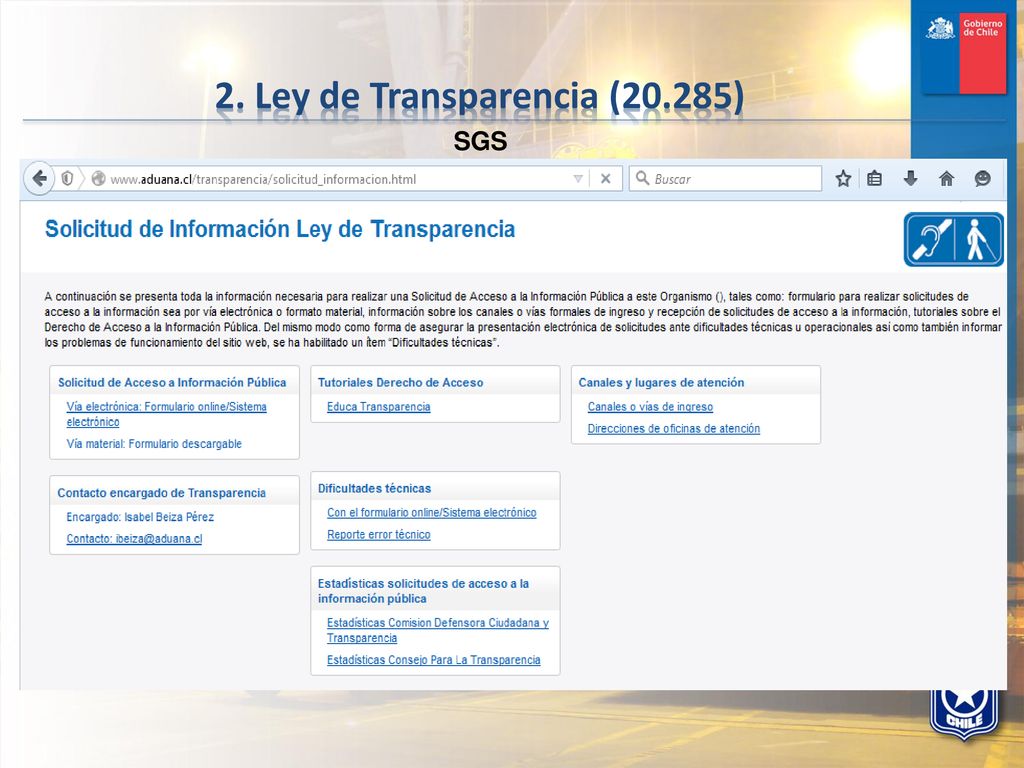Go to the home page icon
The image size is (1024, 768).
[946, 178]
